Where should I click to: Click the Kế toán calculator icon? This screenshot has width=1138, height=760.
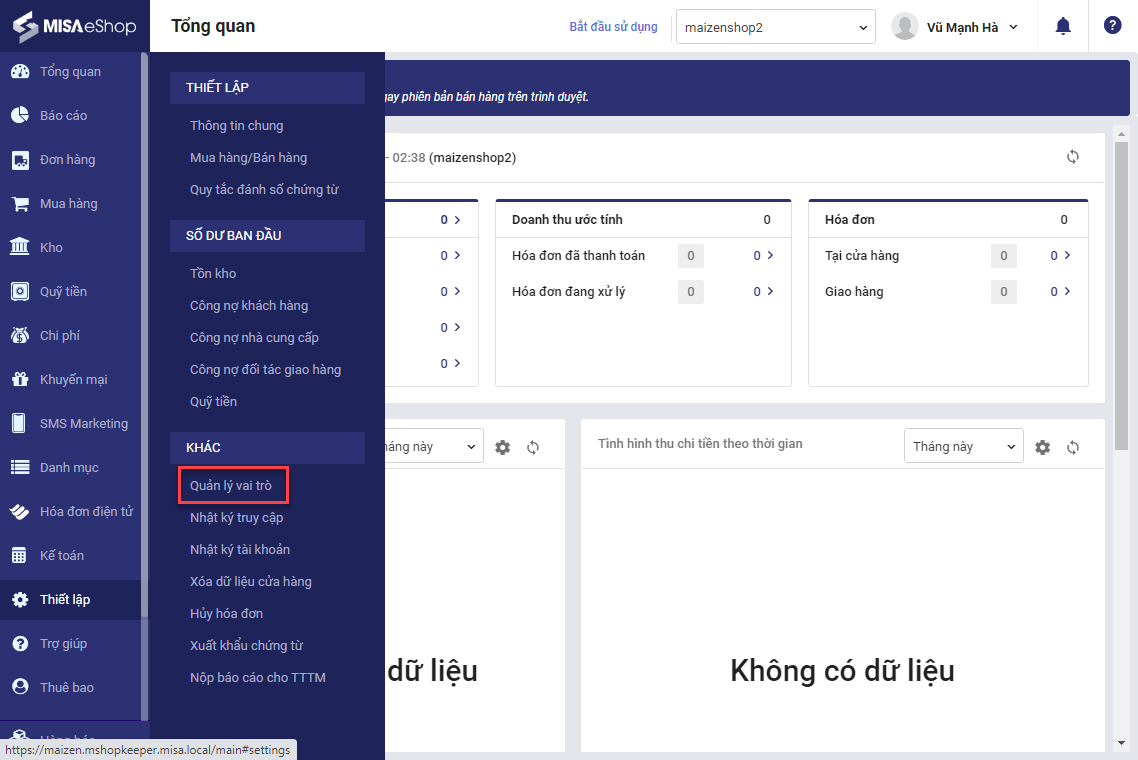coord(20,555)
